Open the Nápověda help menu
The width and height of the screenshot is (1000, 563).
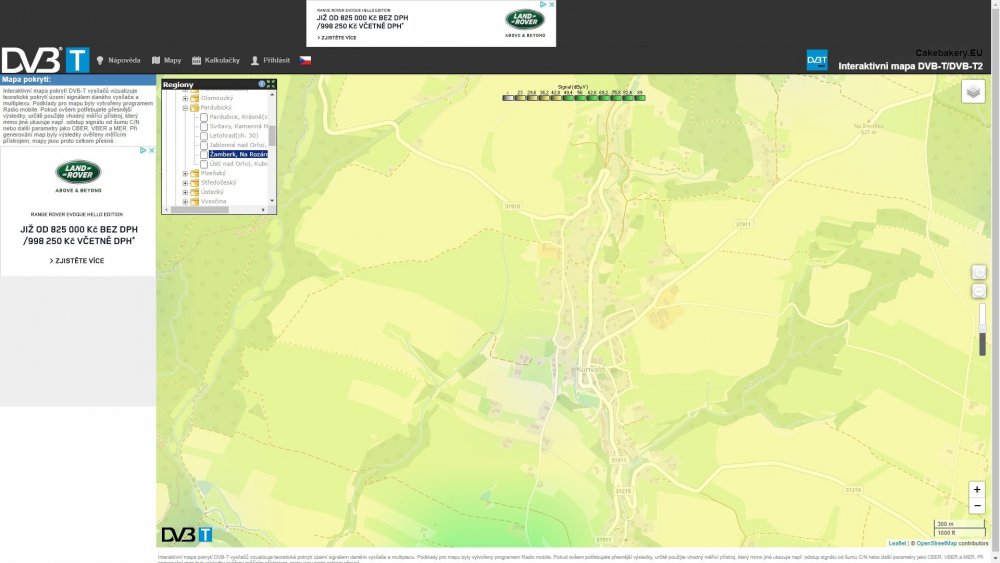point(119,61)
